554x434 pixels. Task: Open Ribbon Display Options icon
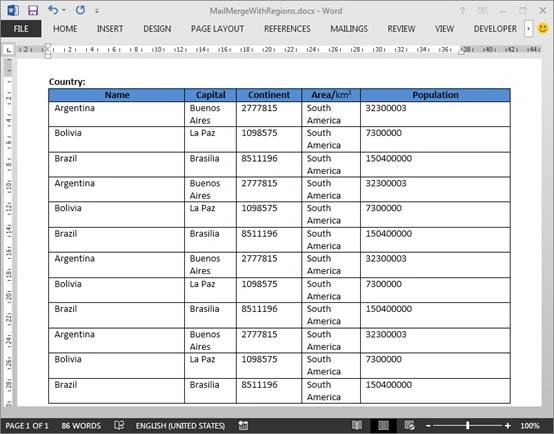click(482, 11)
